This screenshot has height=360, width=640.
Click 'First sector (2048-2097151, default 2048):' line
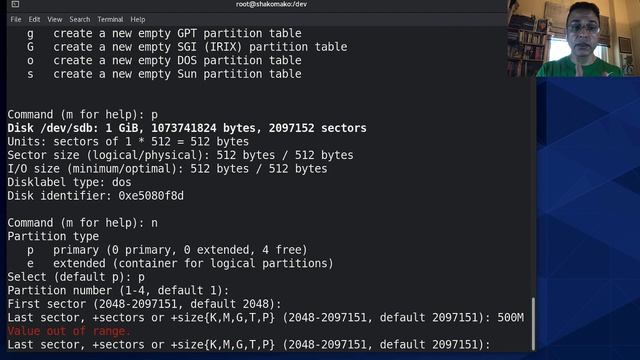[x=144, y=304]
